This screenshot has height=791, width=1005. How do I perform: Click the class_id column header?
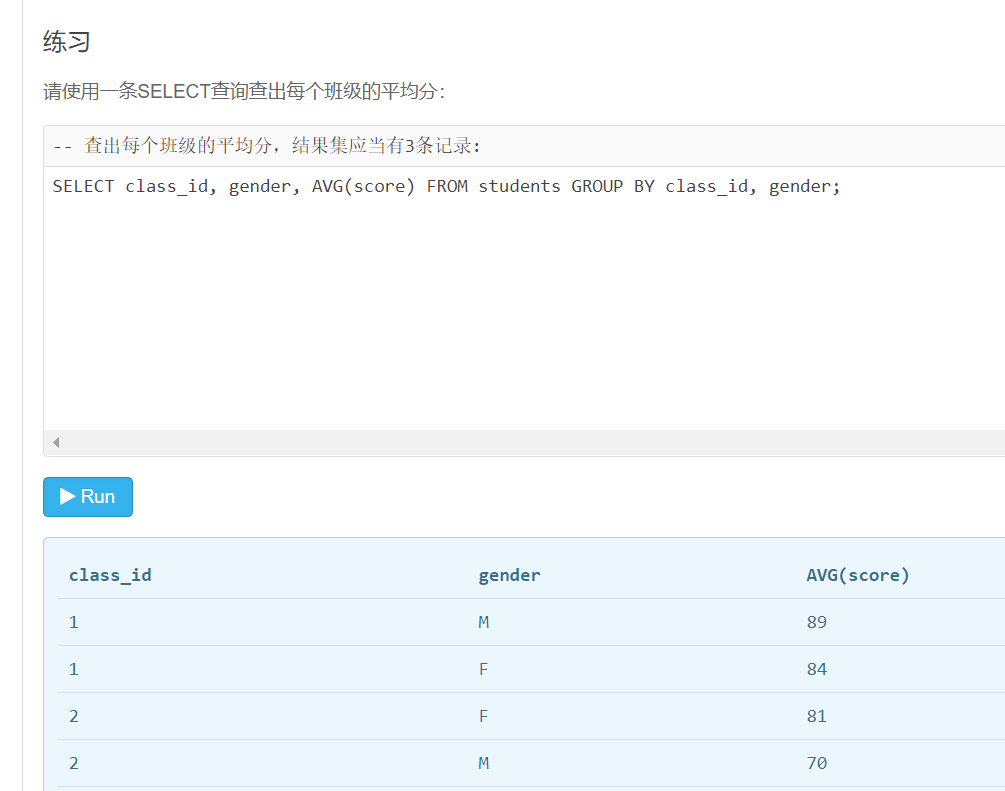[110, 575]
